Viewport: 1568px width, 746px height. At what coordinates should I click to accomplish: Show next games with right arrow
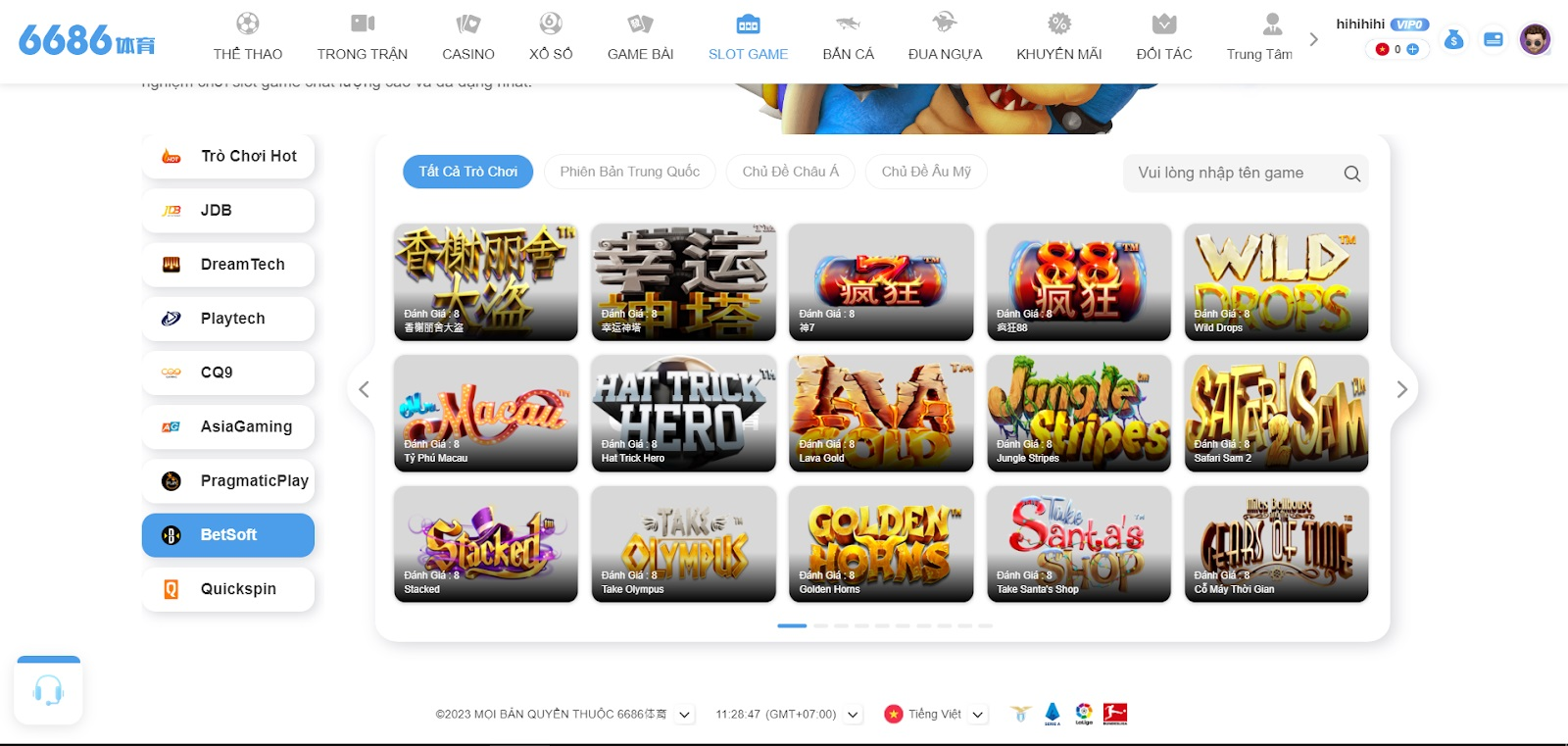pyautogui.click(x=1402, y=389)
